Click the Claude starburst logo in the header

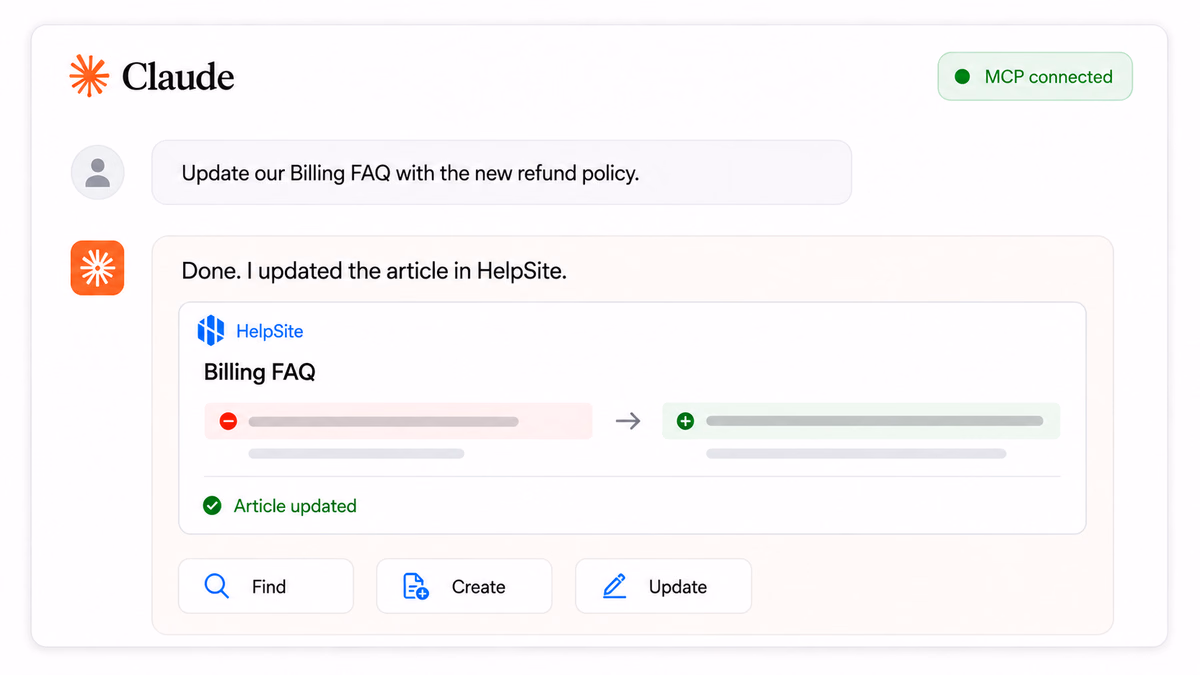(x=89, y=76)
